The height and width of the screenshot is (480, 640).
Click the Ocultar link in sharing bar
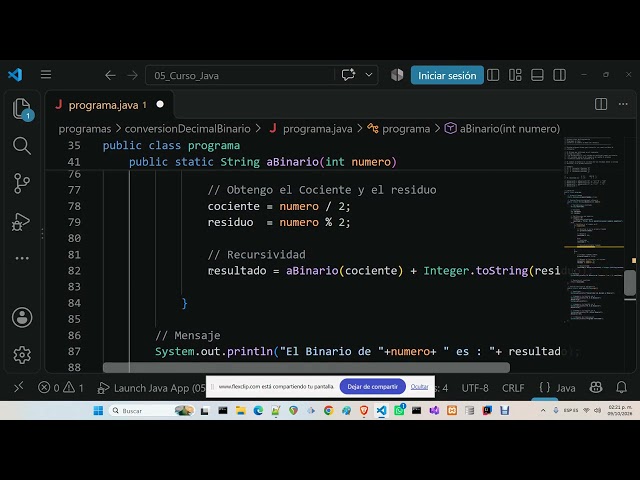(419, 387)
